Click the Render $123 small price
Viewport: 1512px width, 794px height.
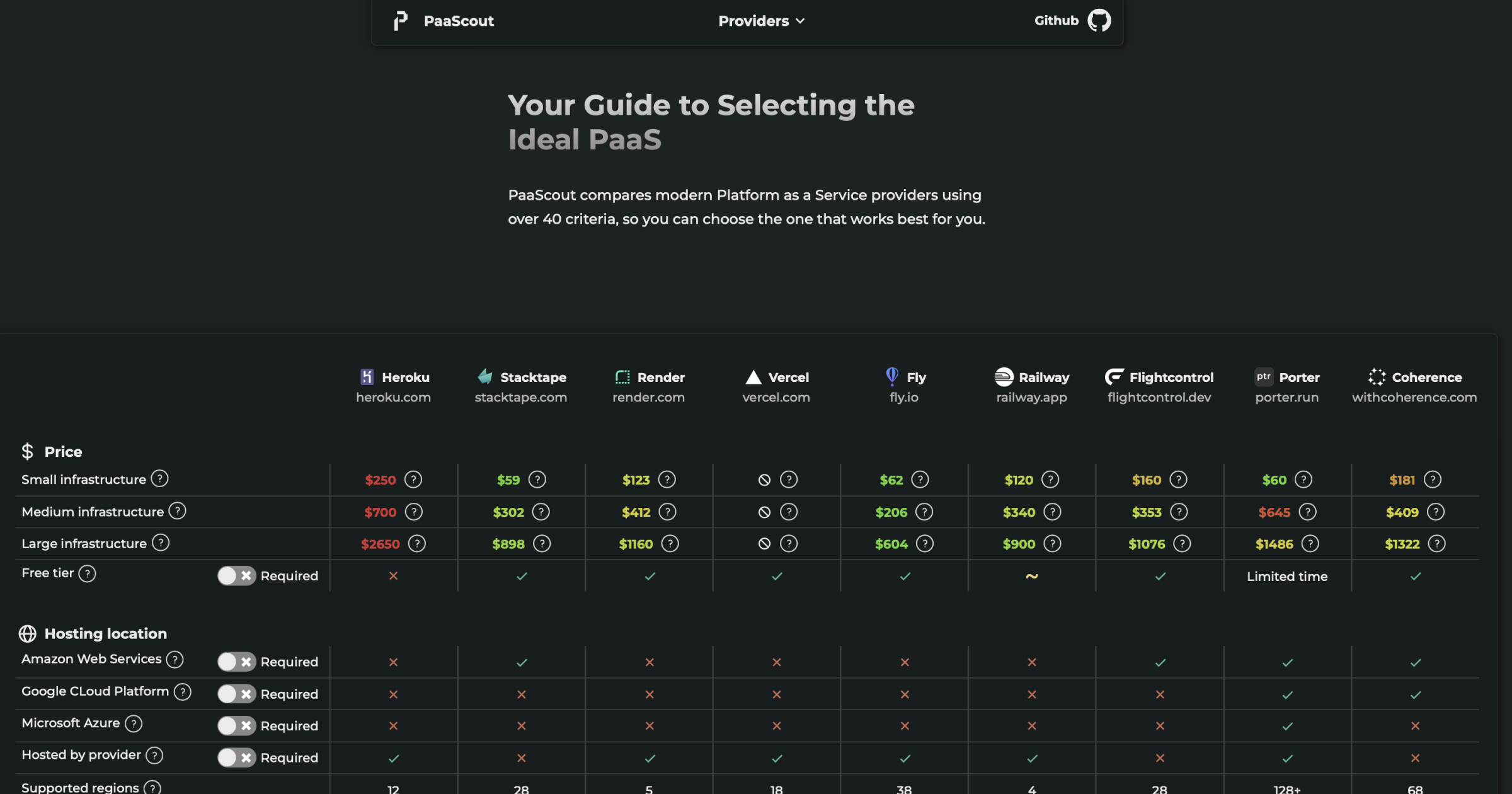(x=636, y=480)
